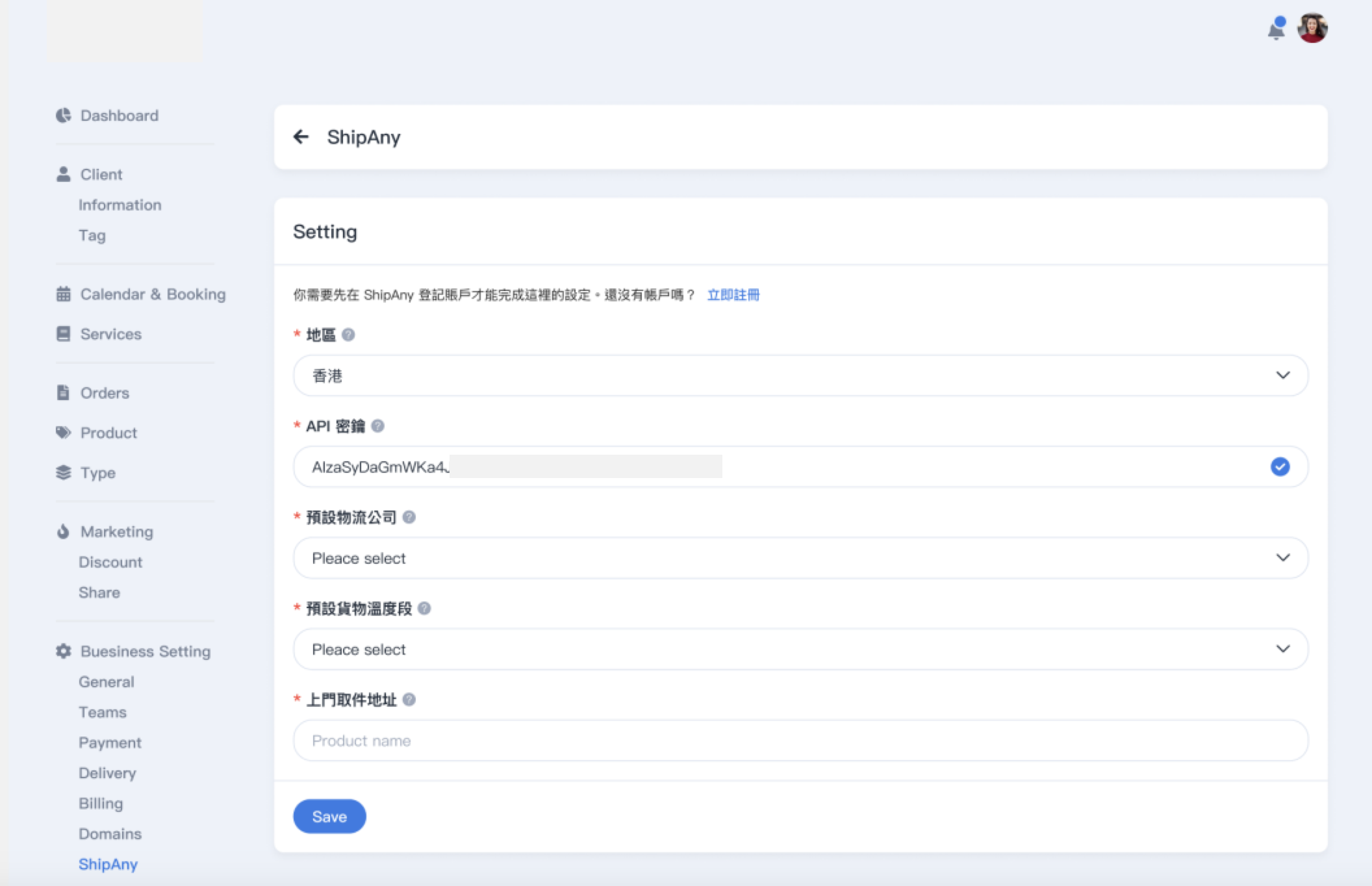
Task: Click the help icon next to API 密鑰
Action: click(377, 426)
